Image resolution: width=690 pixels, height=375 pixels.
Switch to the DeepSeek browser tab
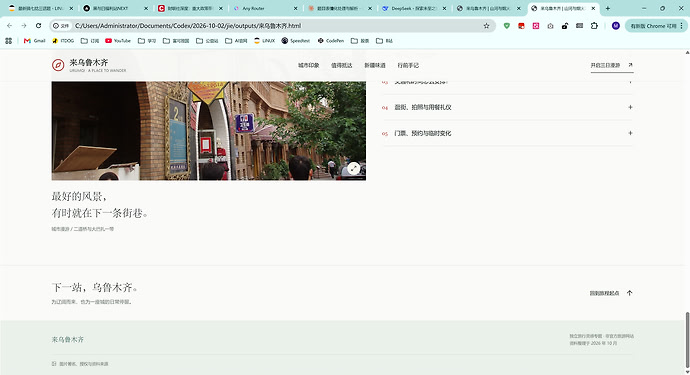414,8
